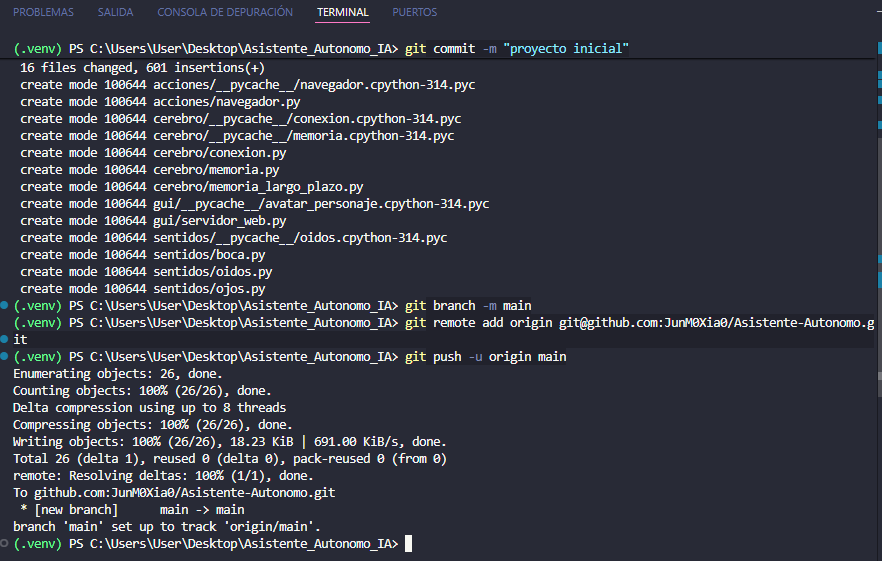The height and width of the screenshot is (561, 882).
Task: Switch to the PUERTOS tab
Action: [x=415, y=12]
